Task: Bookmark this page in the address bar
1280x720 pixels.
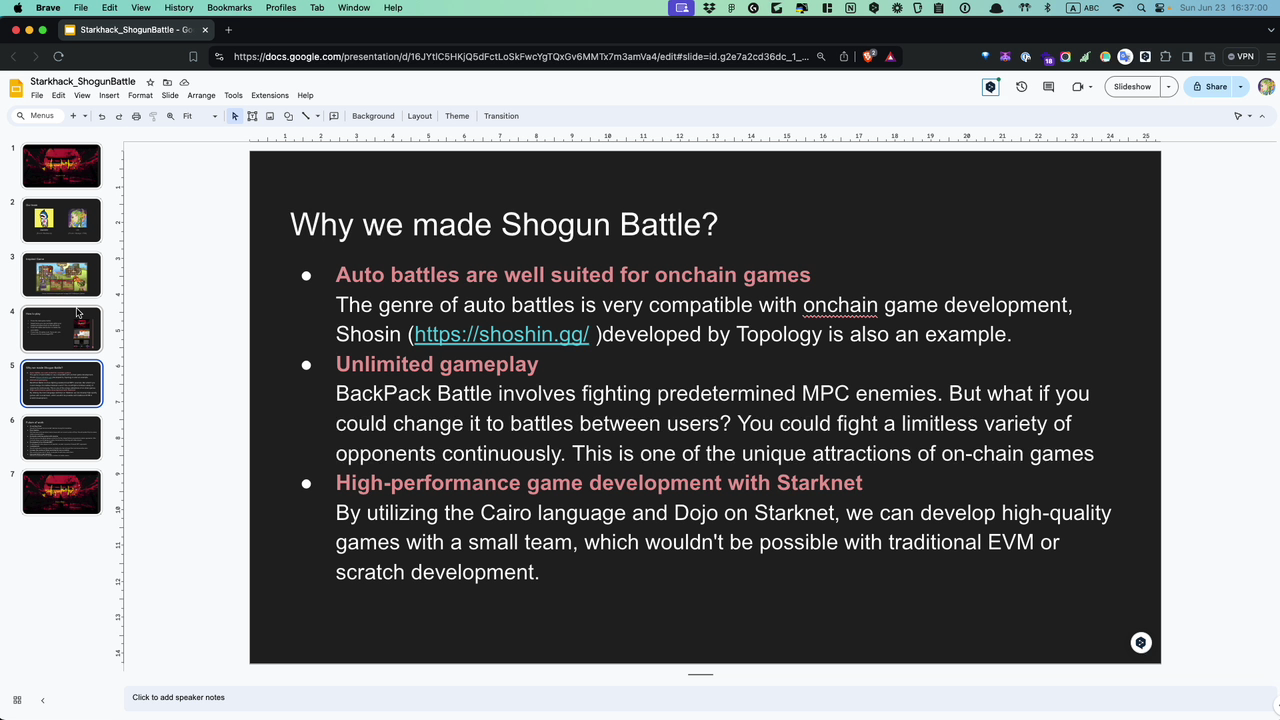Action: (193, 57)
